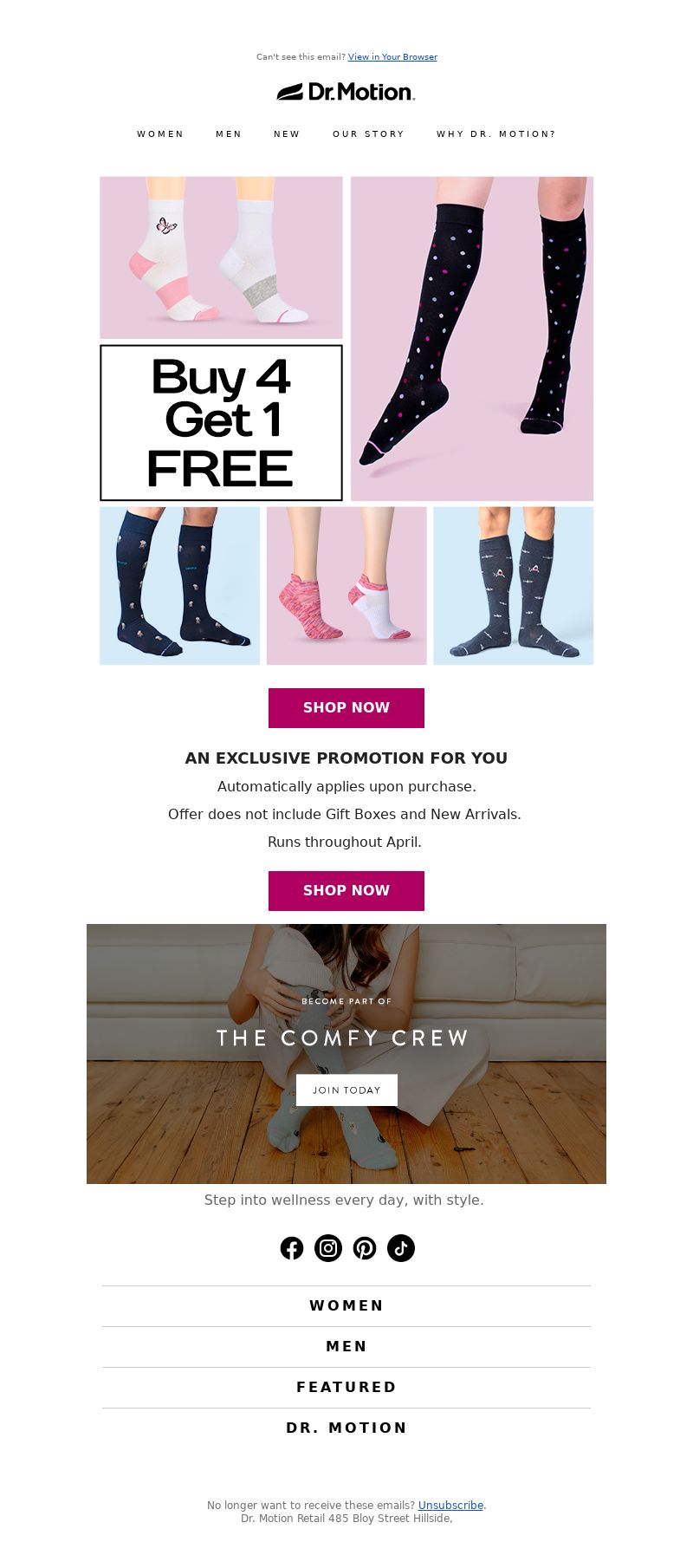Click View in Your Browser link

(392, 57)
